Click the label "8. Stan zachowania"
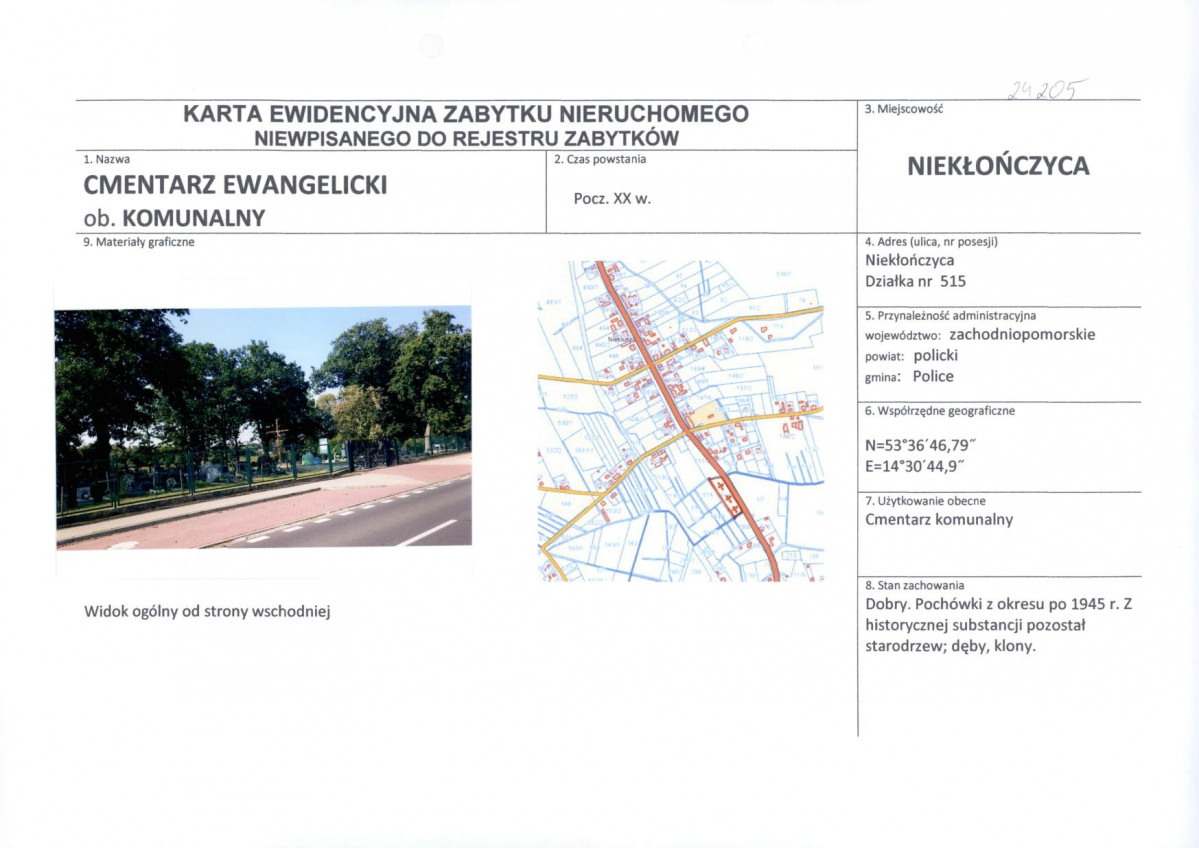The width and height of the screenshot is (1199, 848). tap(915, 585)
